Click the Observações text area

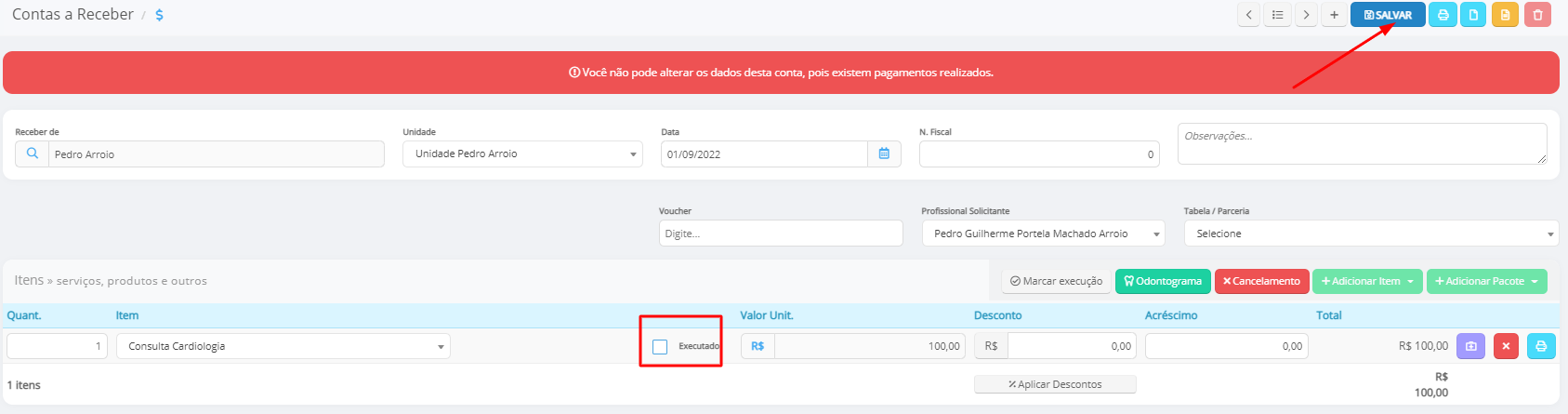pyautogui.click(x=1362, y=144)
